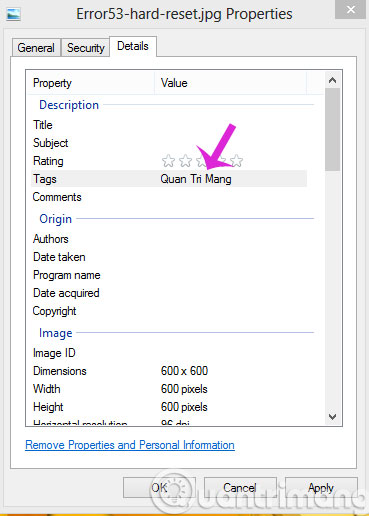Select the Authors property row
The width and height of the screenshot is (369, 516).
coord(170,239)
